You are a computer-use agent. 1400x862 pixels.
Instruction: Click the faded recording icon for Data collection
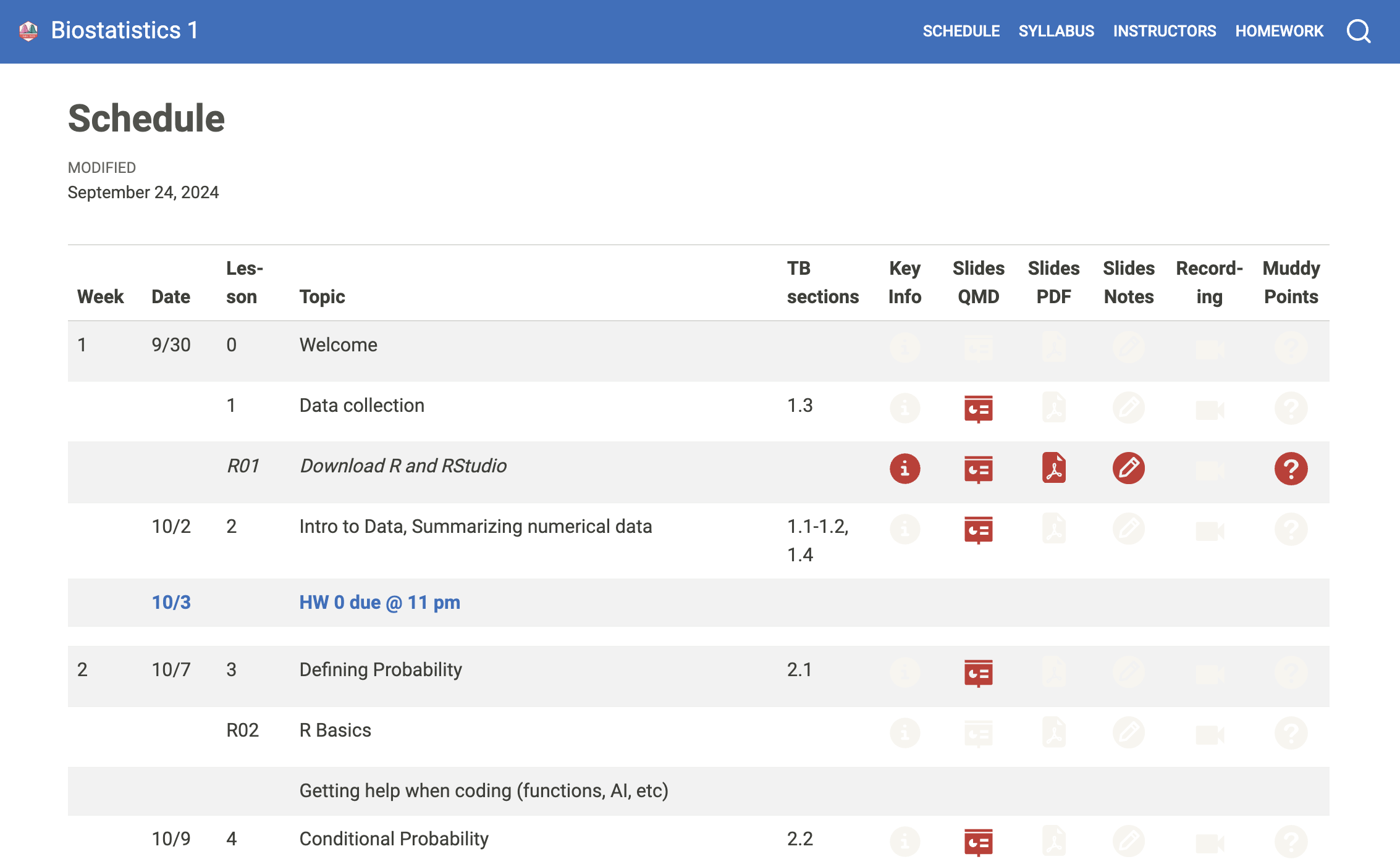(x=1209, y=409)
